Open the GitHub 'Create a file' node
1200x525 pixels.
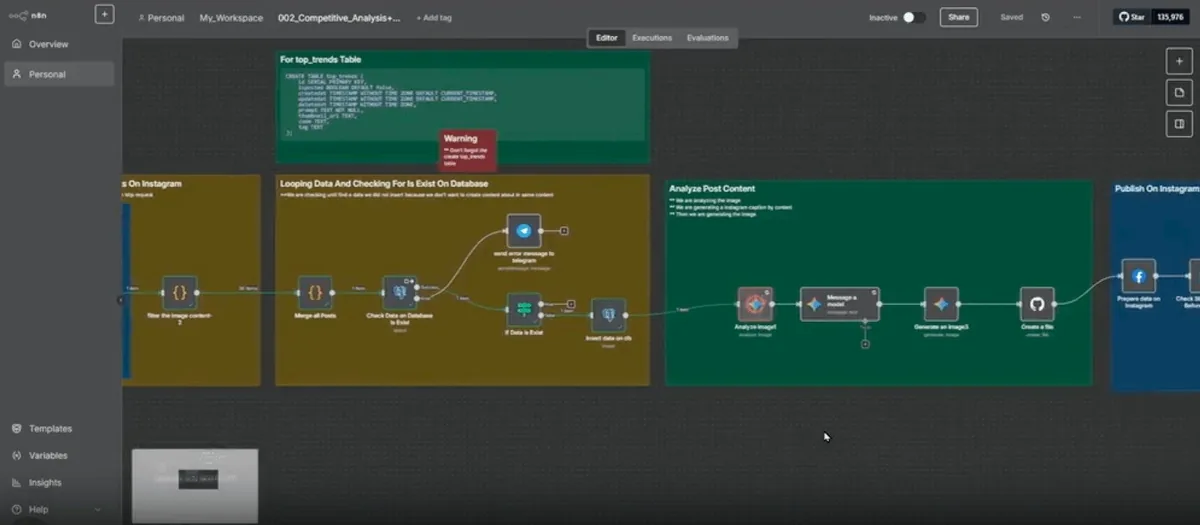(1037, 304)
